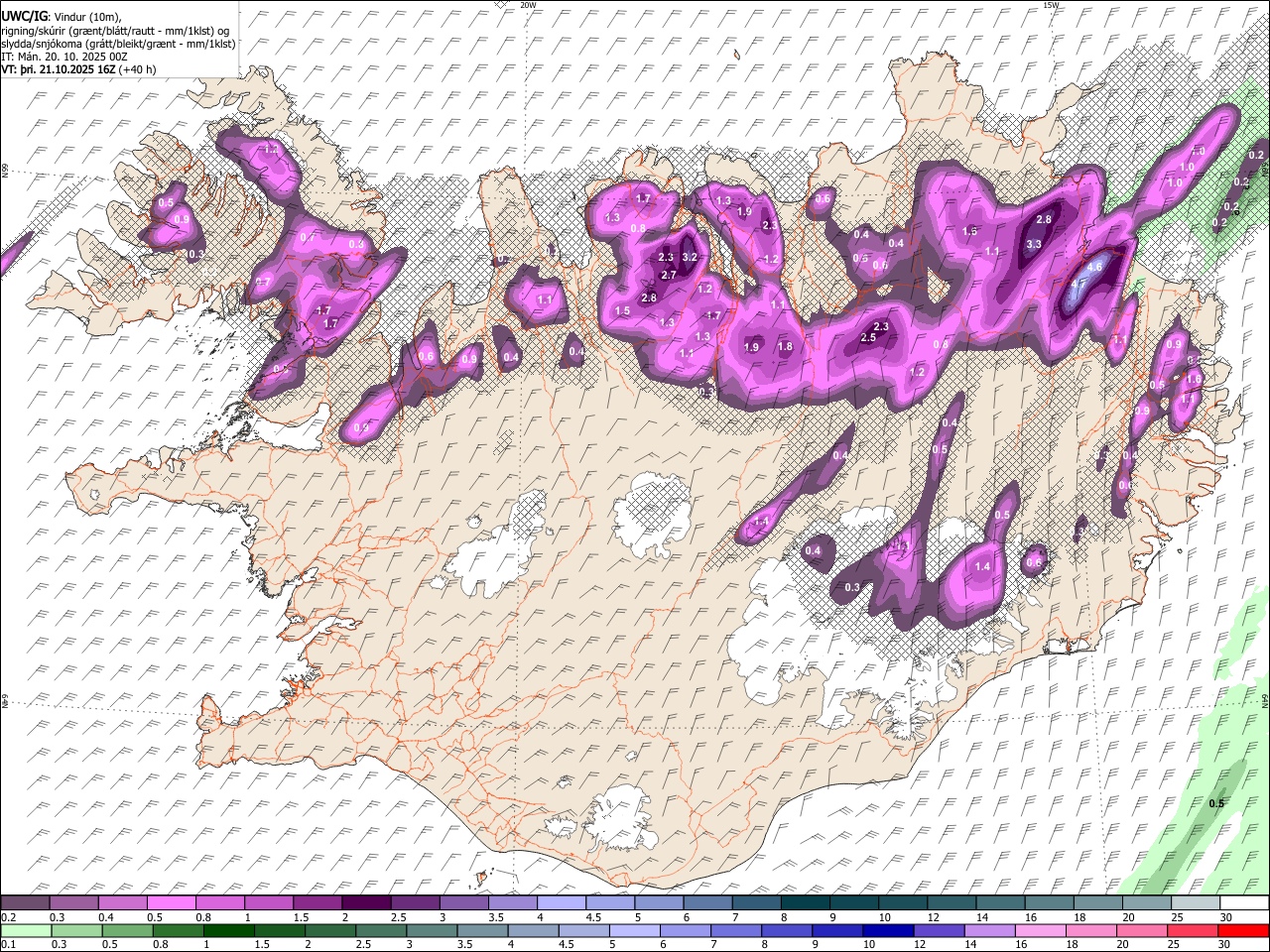Click the 2.5 snowfall value on the map
1270x952 pixels.
(868, 338)
